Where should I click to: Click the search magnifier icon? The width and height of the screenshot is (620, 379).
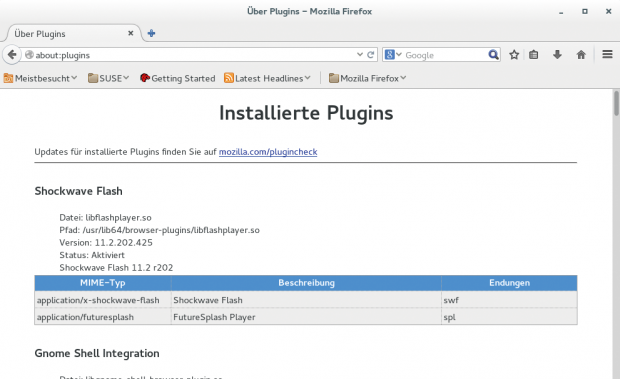pos(493,55)
